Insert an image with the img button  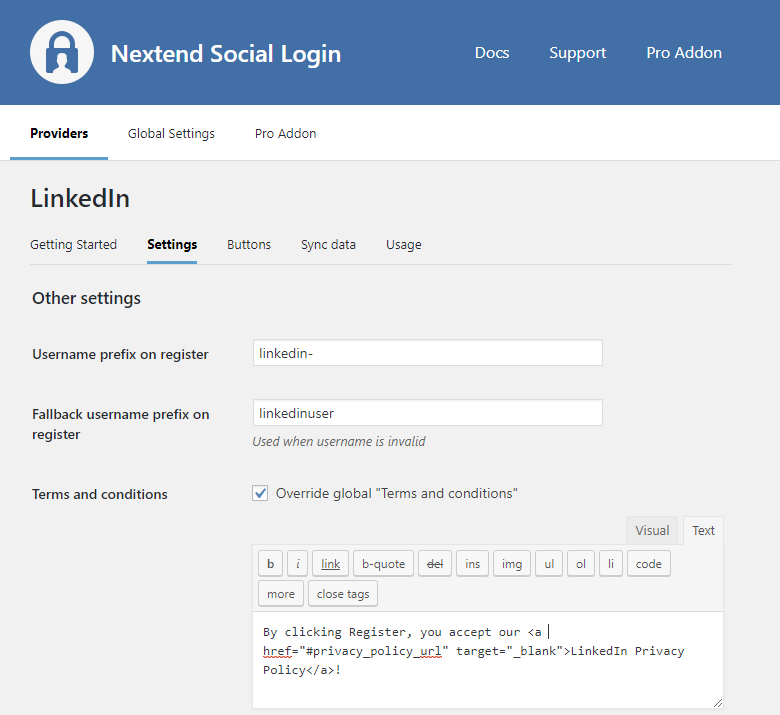point(511,564)
